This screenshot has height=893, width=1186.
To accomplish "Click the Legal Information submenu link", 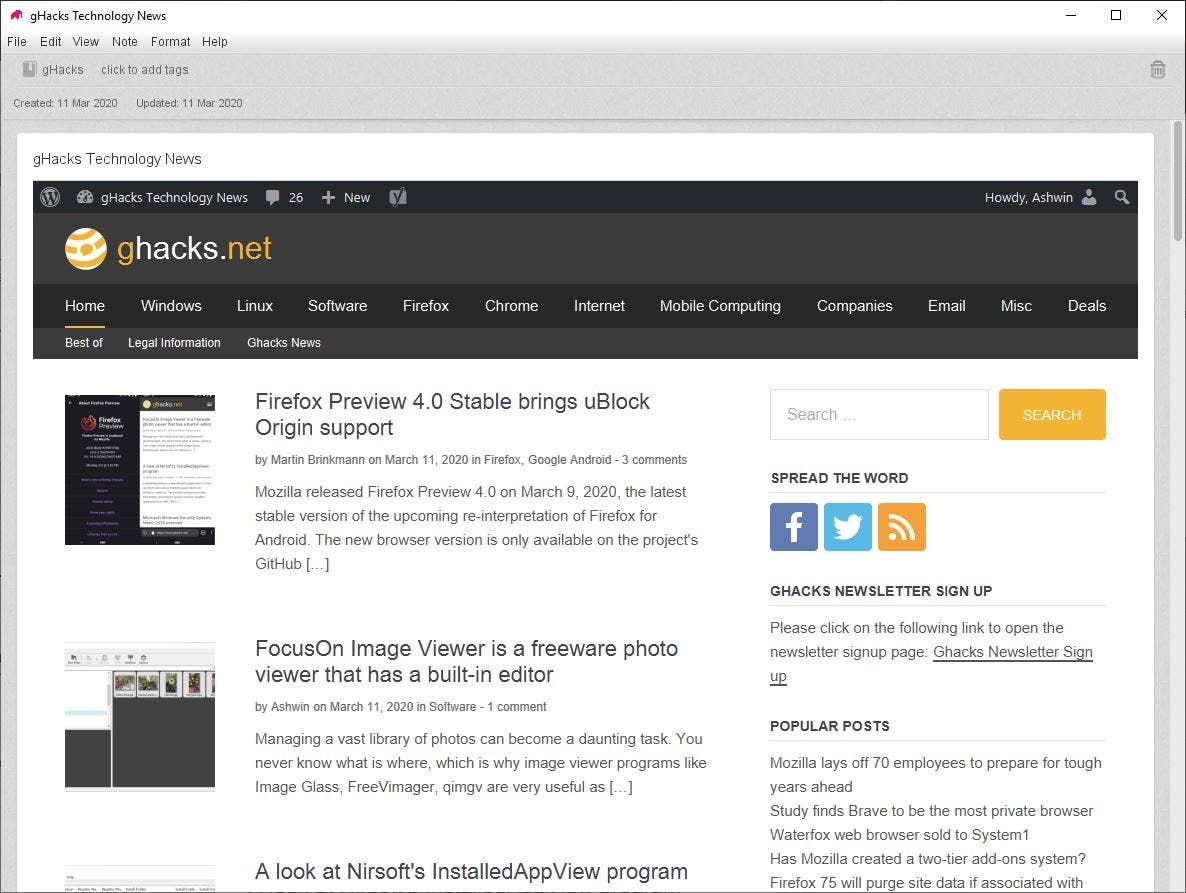I will pyautogui.click(x=174, y=343).
